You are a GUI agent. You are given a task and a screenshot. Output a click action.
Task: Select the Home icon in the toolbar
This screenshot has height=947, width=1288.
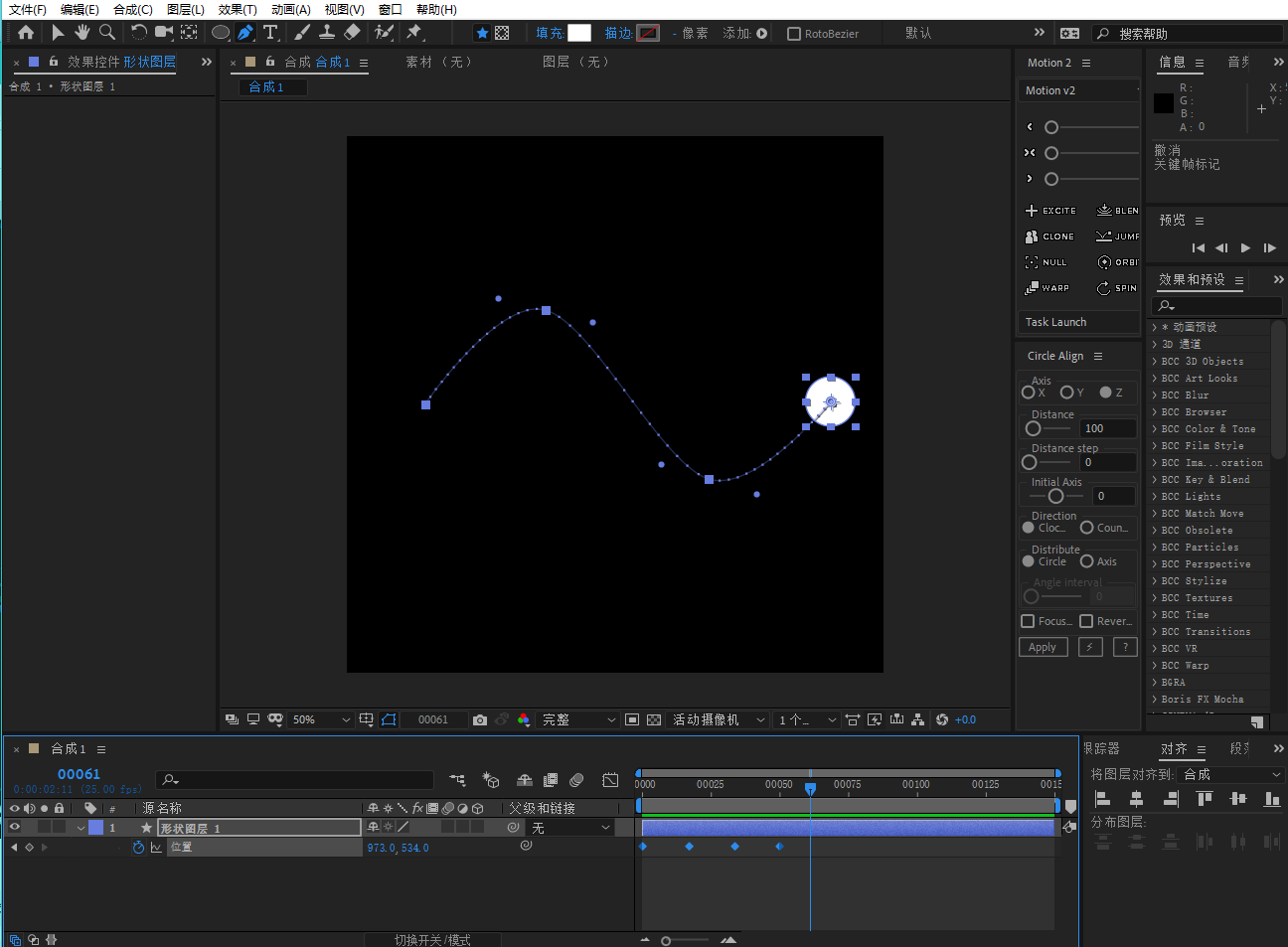tap(26, 33)
